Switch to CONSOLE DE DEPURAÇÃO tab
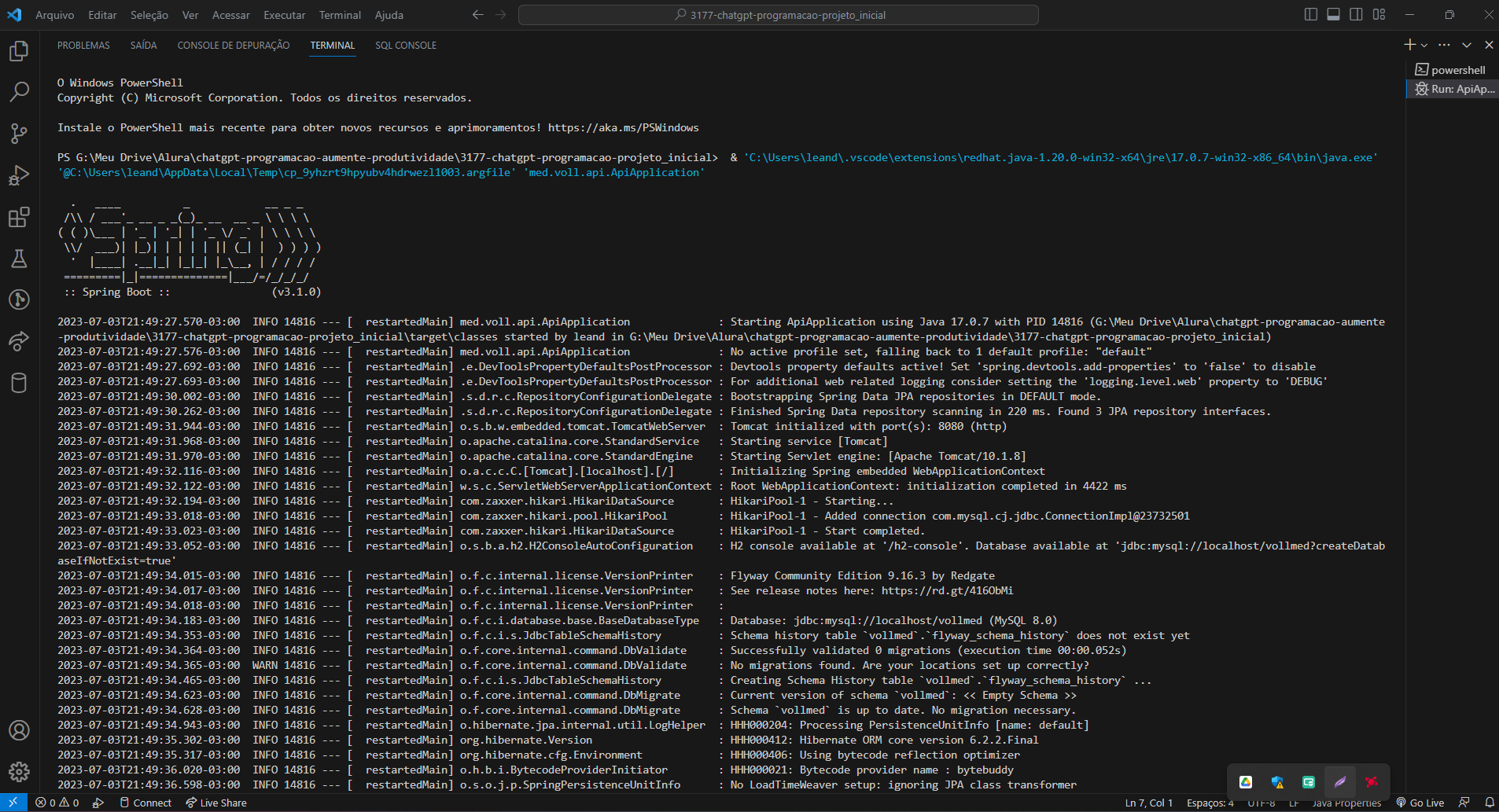1499x812 pixels. (234, 46)
